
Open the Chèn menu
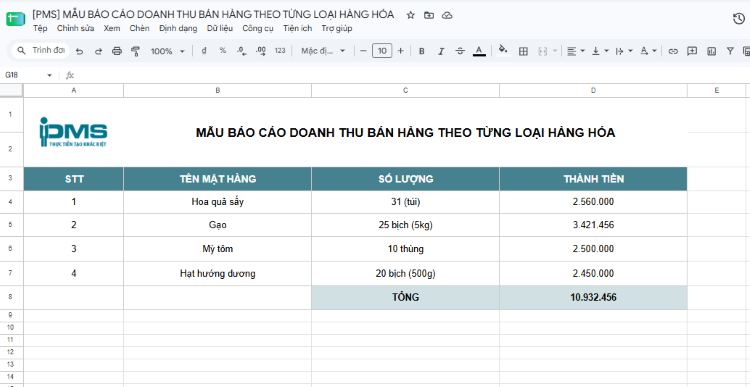pos(139,28)
